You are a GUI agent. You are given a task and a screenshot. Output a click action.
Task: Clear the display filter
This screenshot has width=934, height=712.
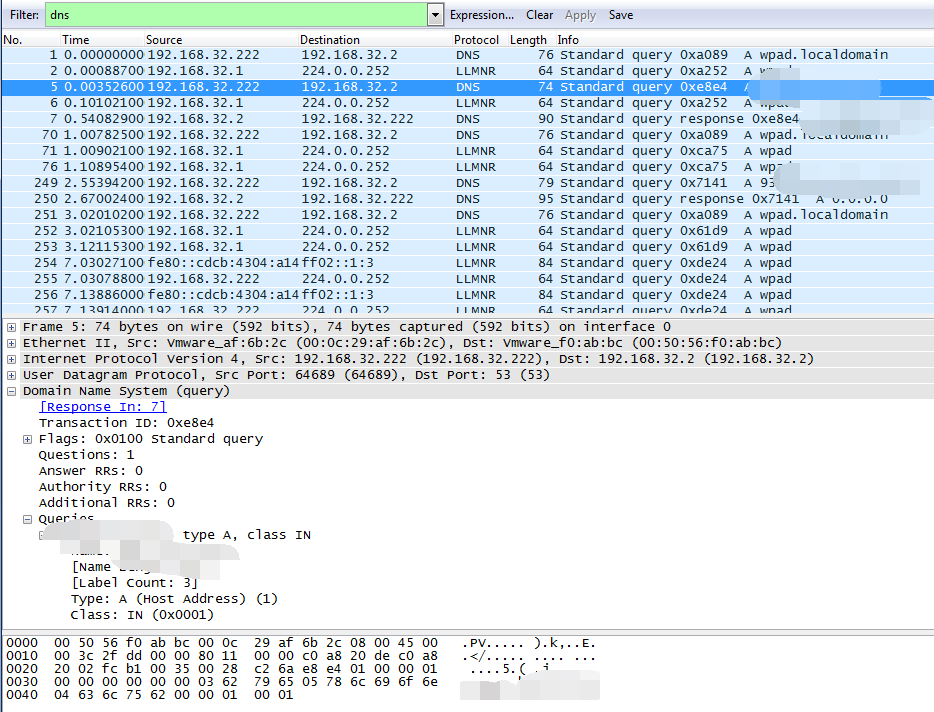(x=540, y=15)
